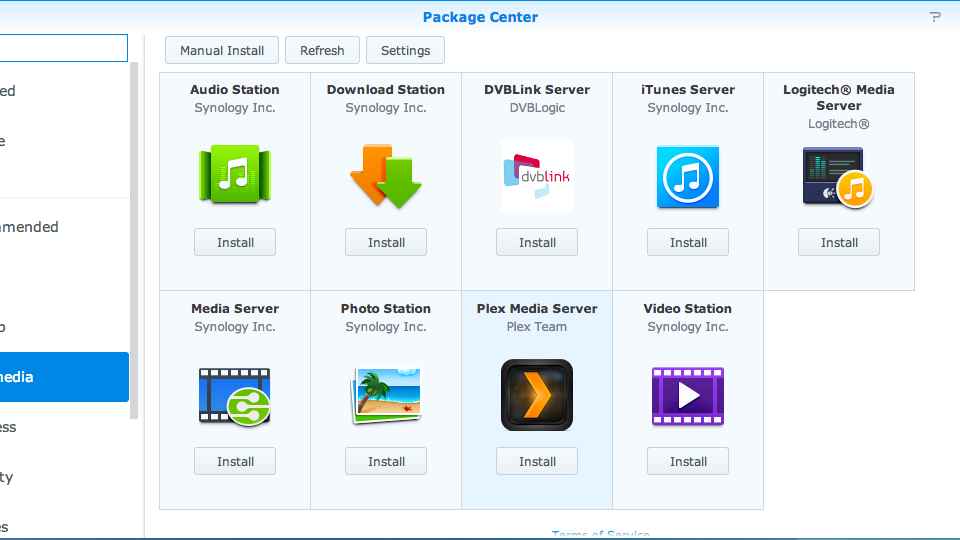Open the DVBLink Server logo icon
The image size is (960, 540).
(537, 176)
